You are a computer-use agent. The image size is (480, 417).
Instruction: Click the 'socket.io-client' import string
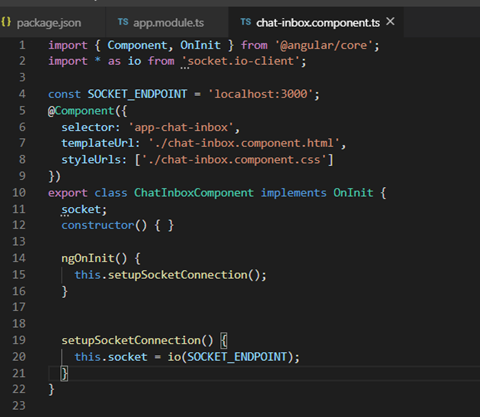click(x=241, y=61)
